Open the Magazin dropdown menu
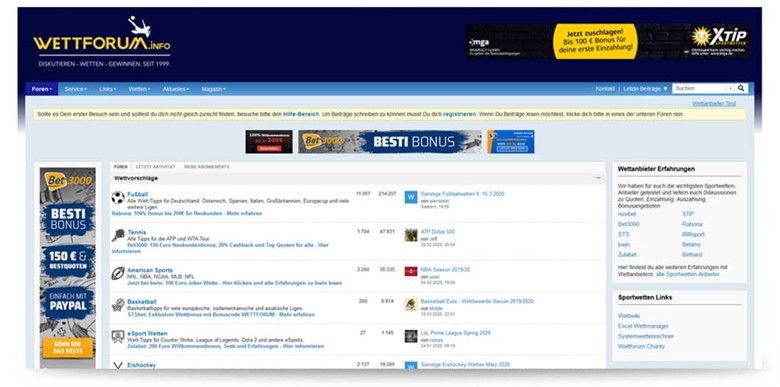This screenshot has height=387, width=780. click(x=213, y=89)
